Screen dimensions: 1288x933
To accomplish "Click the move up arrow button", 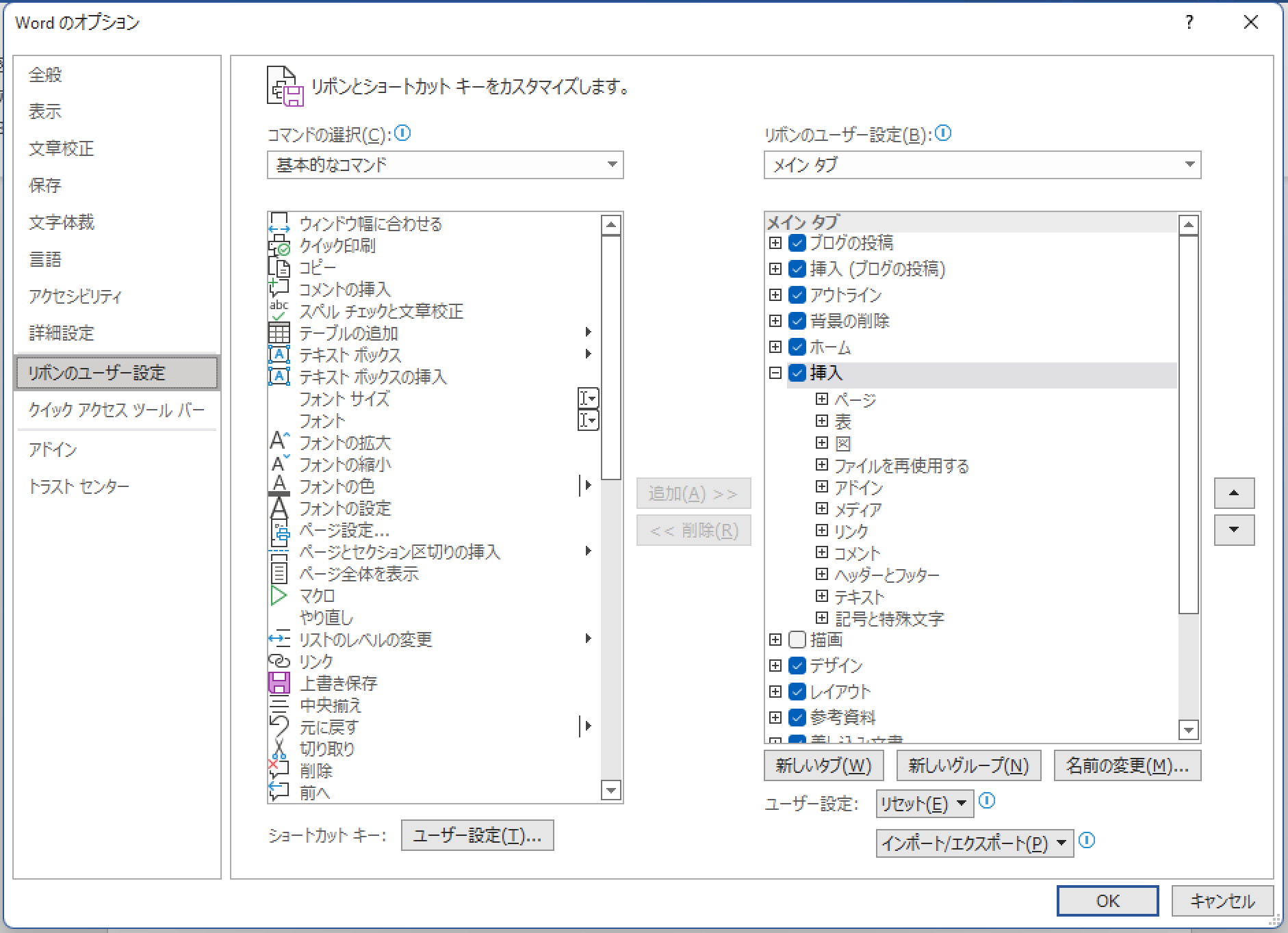I will click(1234, 493).
